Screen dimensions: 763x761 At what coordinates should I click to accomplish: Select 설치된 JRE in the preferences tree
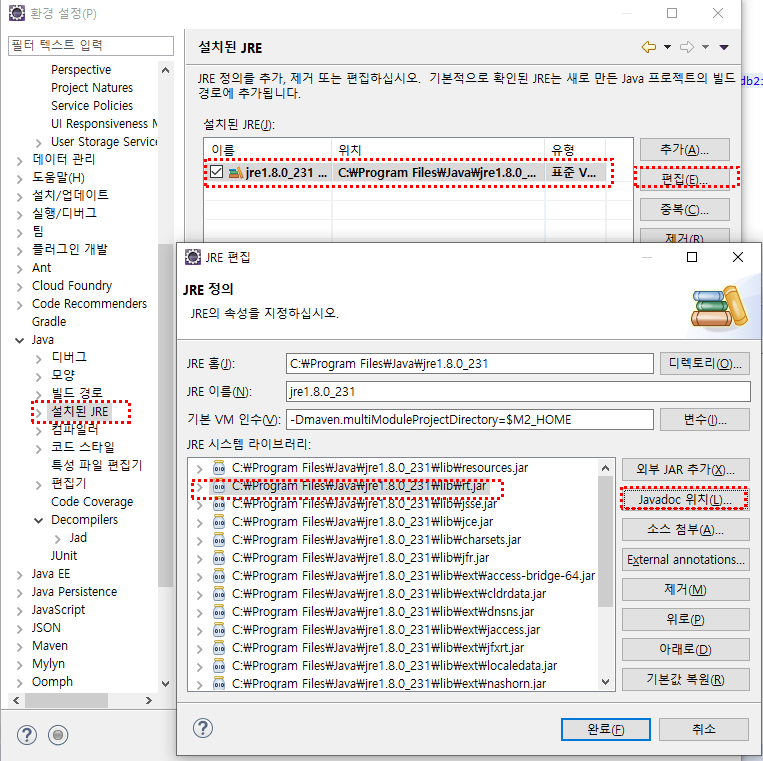[80, 412]
